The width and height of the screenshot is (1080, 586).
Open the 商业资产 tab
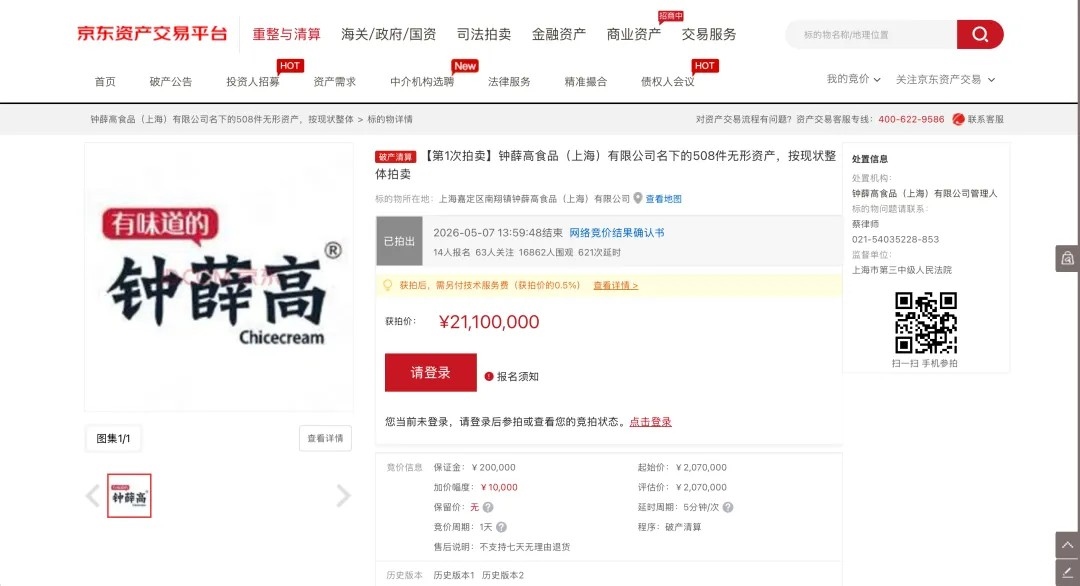634,34
